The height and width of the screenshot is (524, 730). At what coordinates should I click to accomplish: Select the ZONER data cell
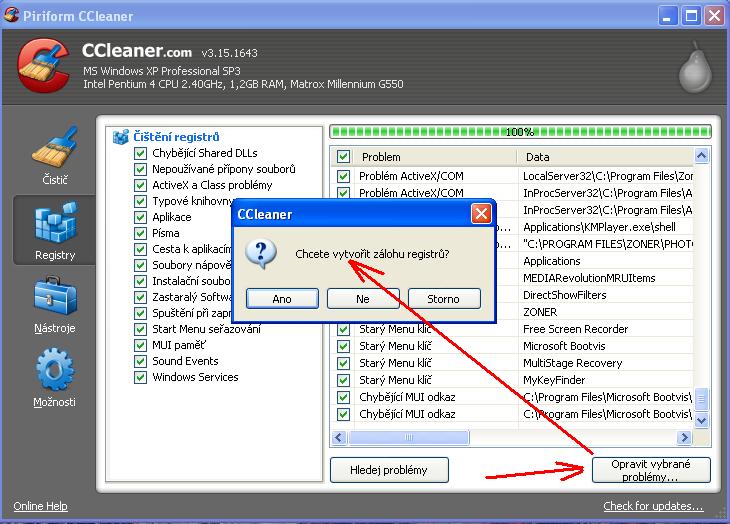click(x=540, y=312)
